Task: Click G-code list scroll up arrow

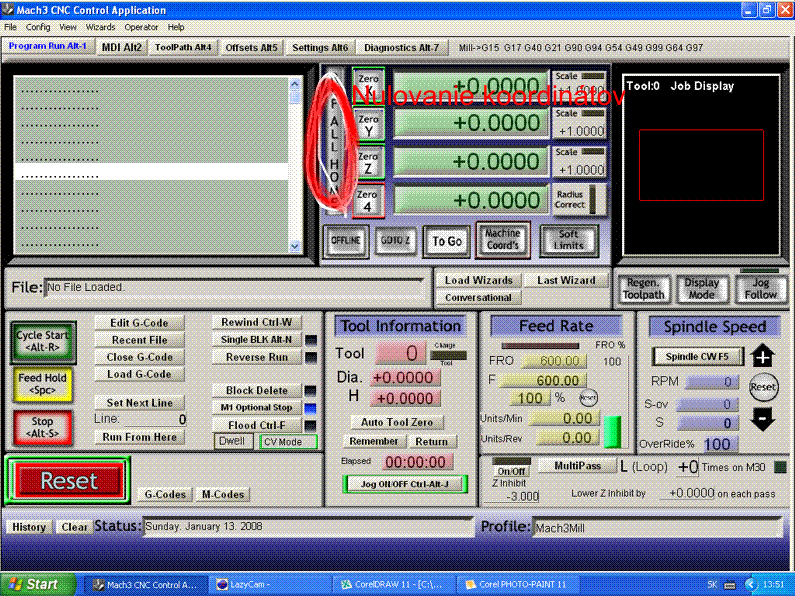Action: tap(295, 84)
